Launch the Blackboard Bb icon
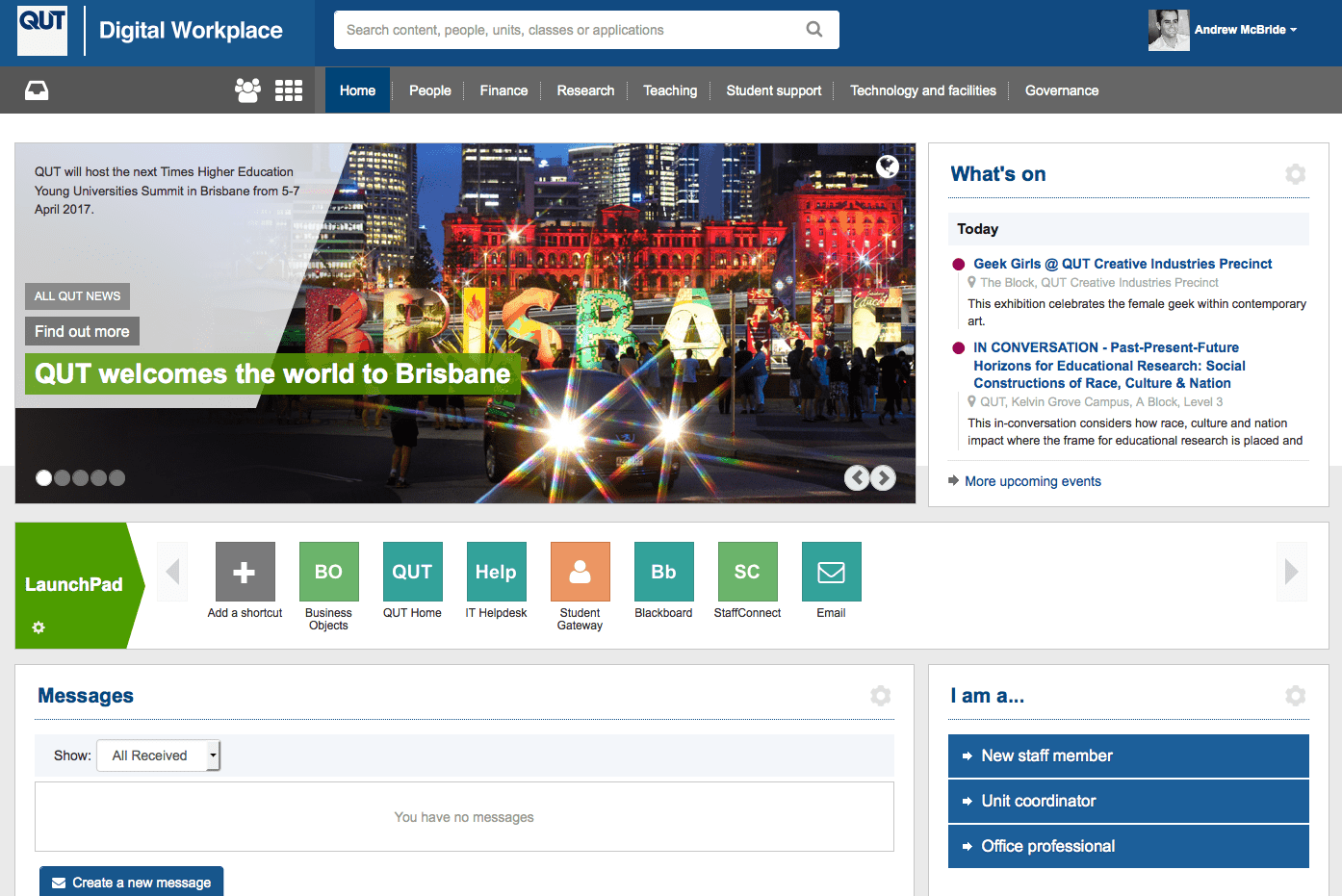This screenshot has width=1342, height=896. pyautogui.click(x=663, y=572)
